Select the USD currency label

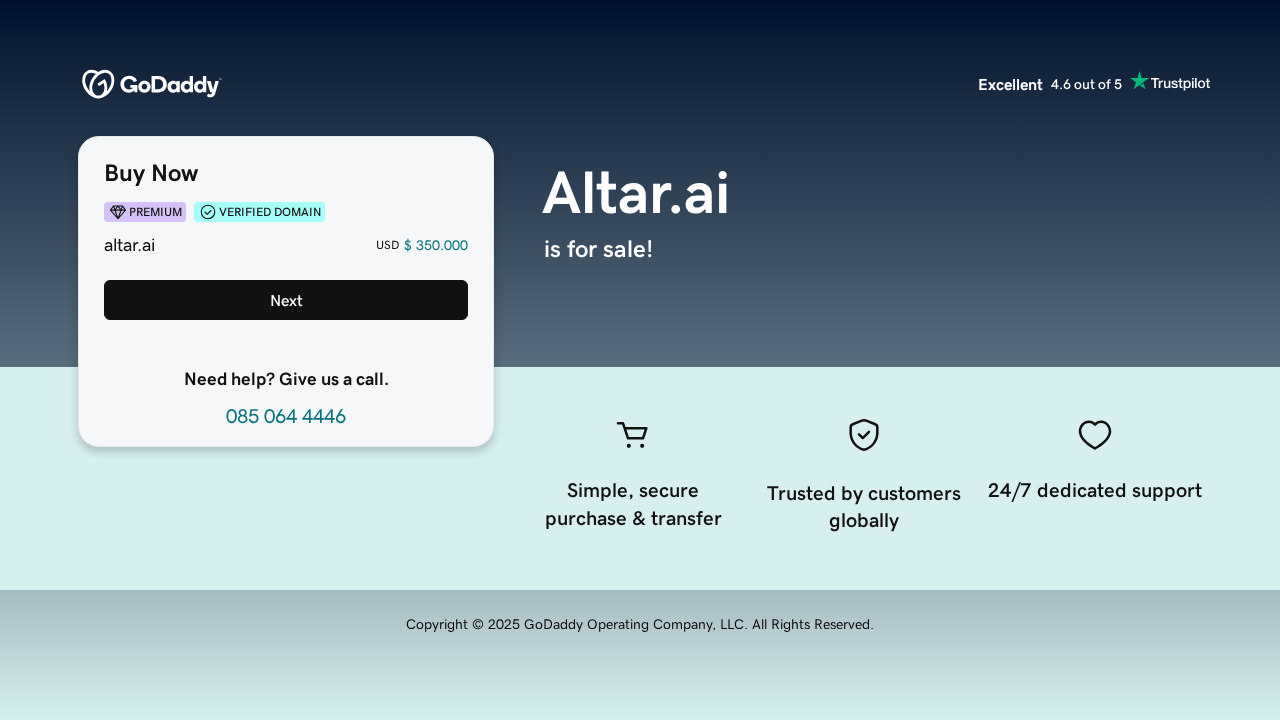[x=387, y=245]
